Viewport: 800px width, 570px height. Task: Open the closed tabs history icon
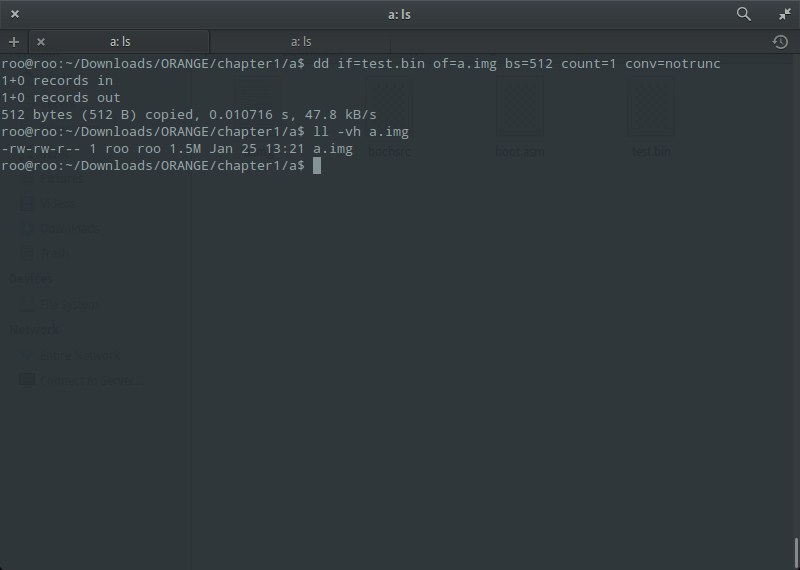tap(780, 42)
